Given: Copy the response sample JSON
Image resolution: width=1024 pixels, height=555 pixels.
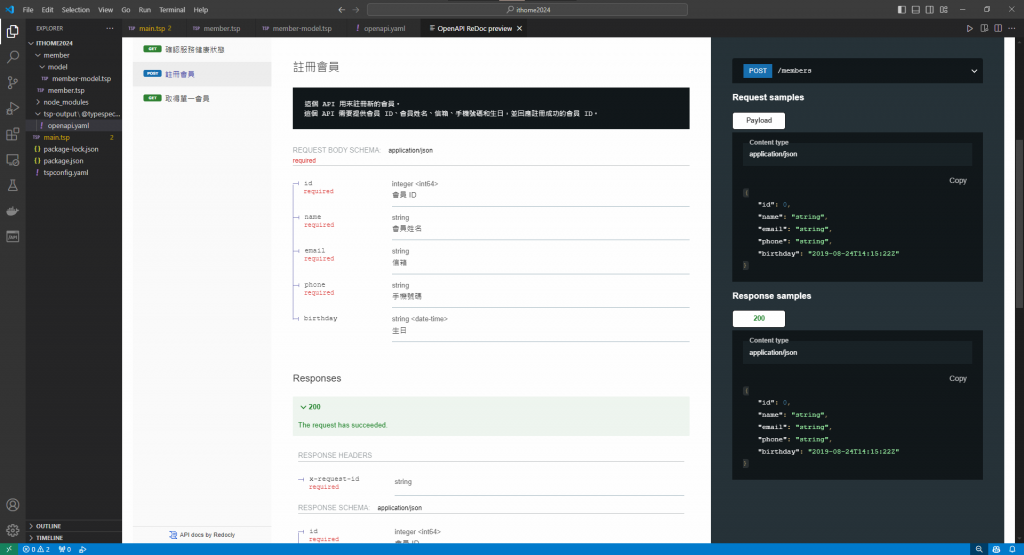Looking at the screenshot, I should pos(957,379).
